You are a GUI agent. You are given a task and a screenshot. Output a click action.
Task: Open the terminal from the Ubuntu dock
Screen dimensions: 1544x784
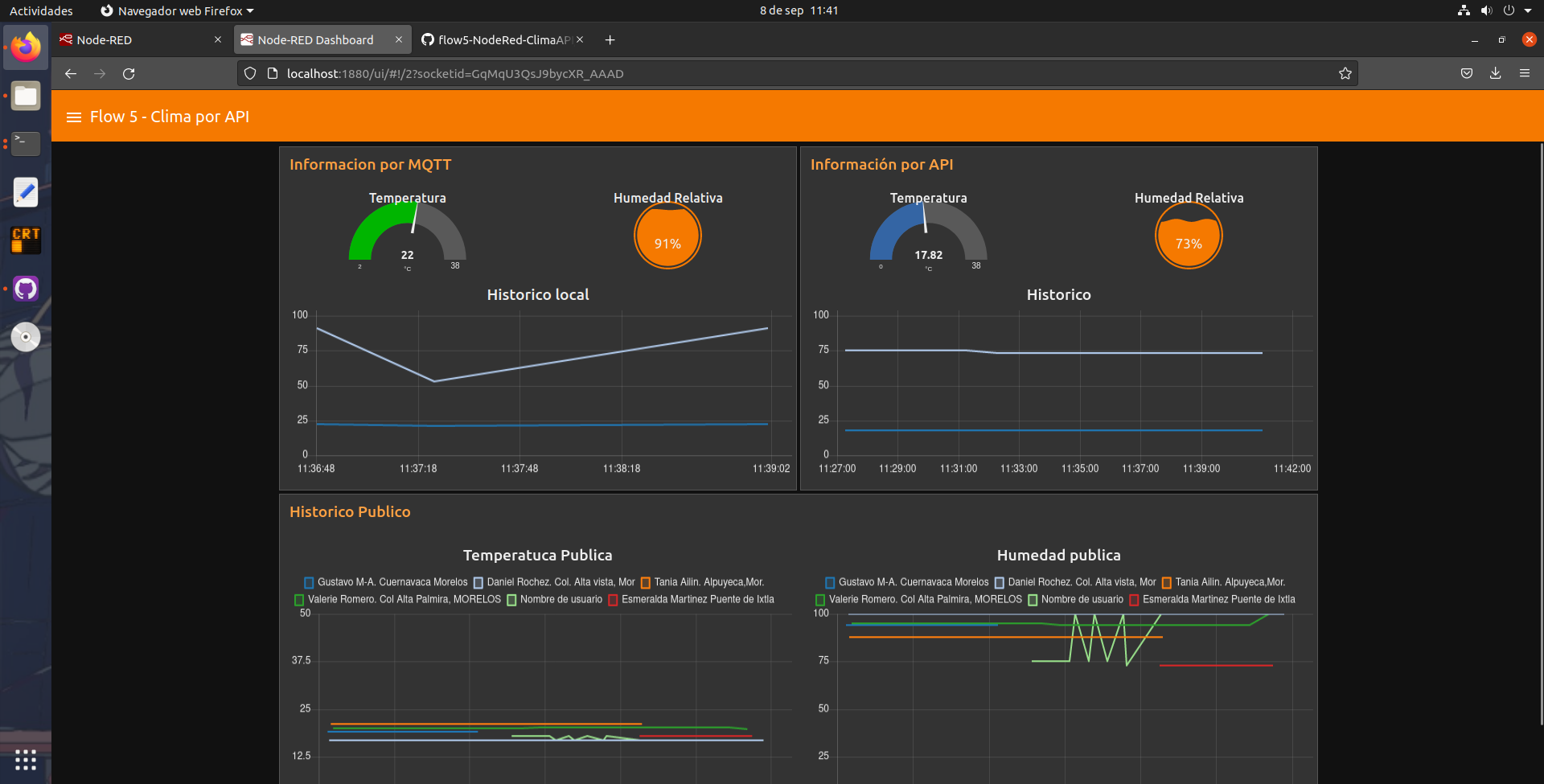pyautogui.click(x=25, y=144)
